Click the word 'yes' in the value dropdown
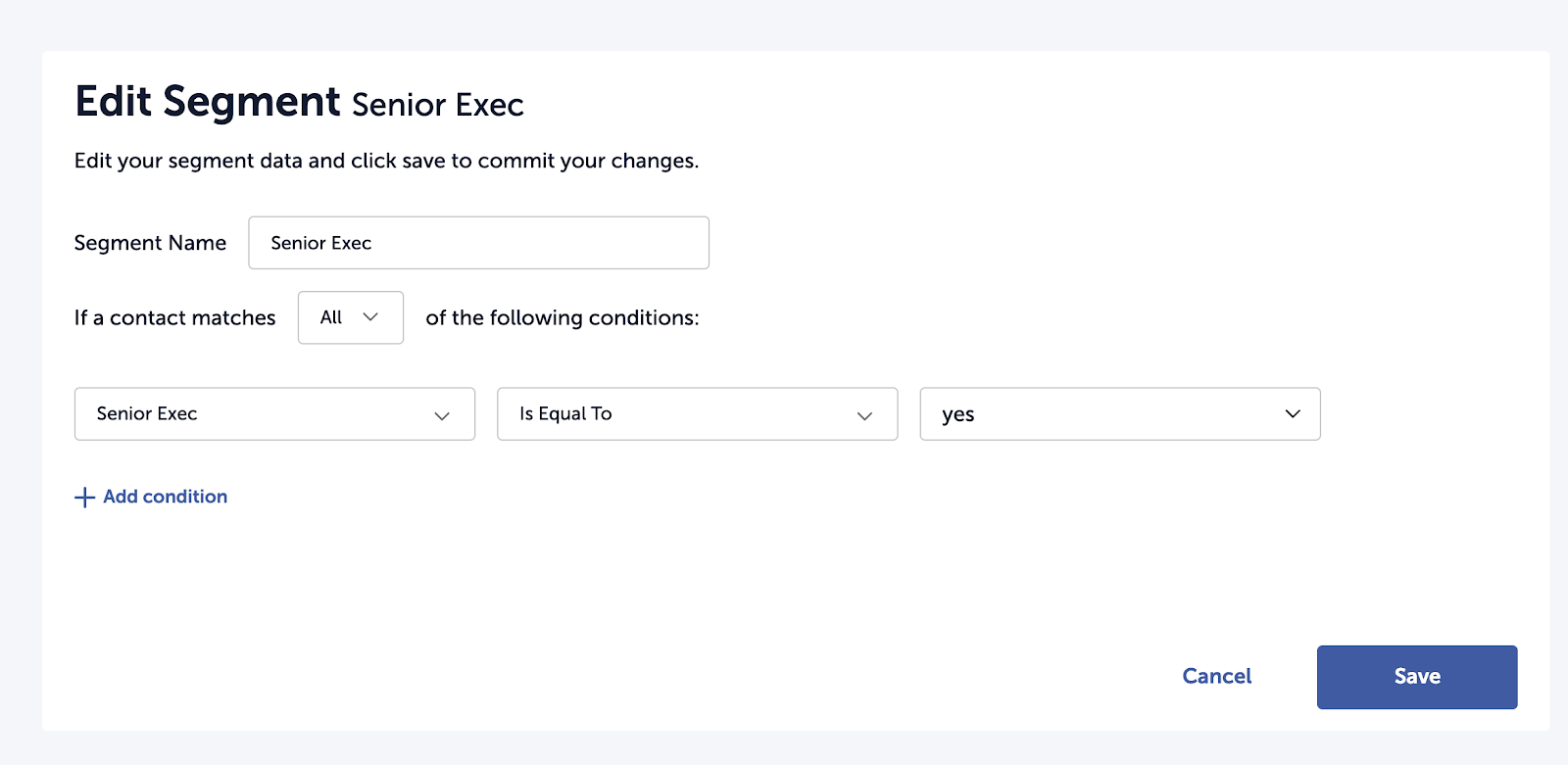Image resolution: width=1568 pixels, height=765 pixels. coord(958,414)
